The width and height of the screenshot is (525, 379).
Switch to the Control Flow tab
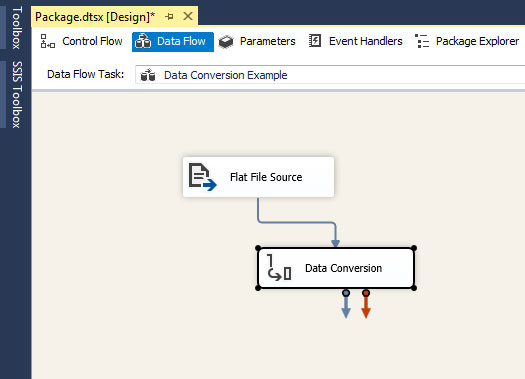coord(81,41)
